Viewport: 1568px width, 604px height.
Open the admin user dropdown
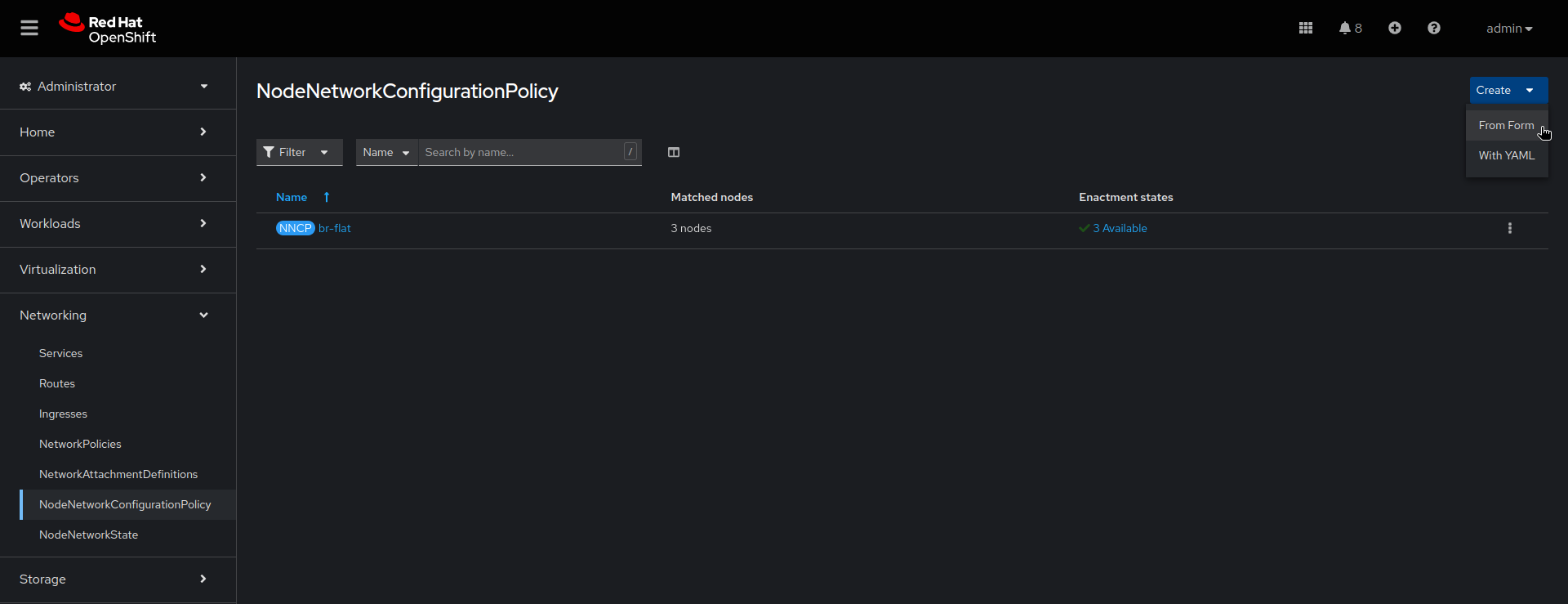pos(1509,29)
